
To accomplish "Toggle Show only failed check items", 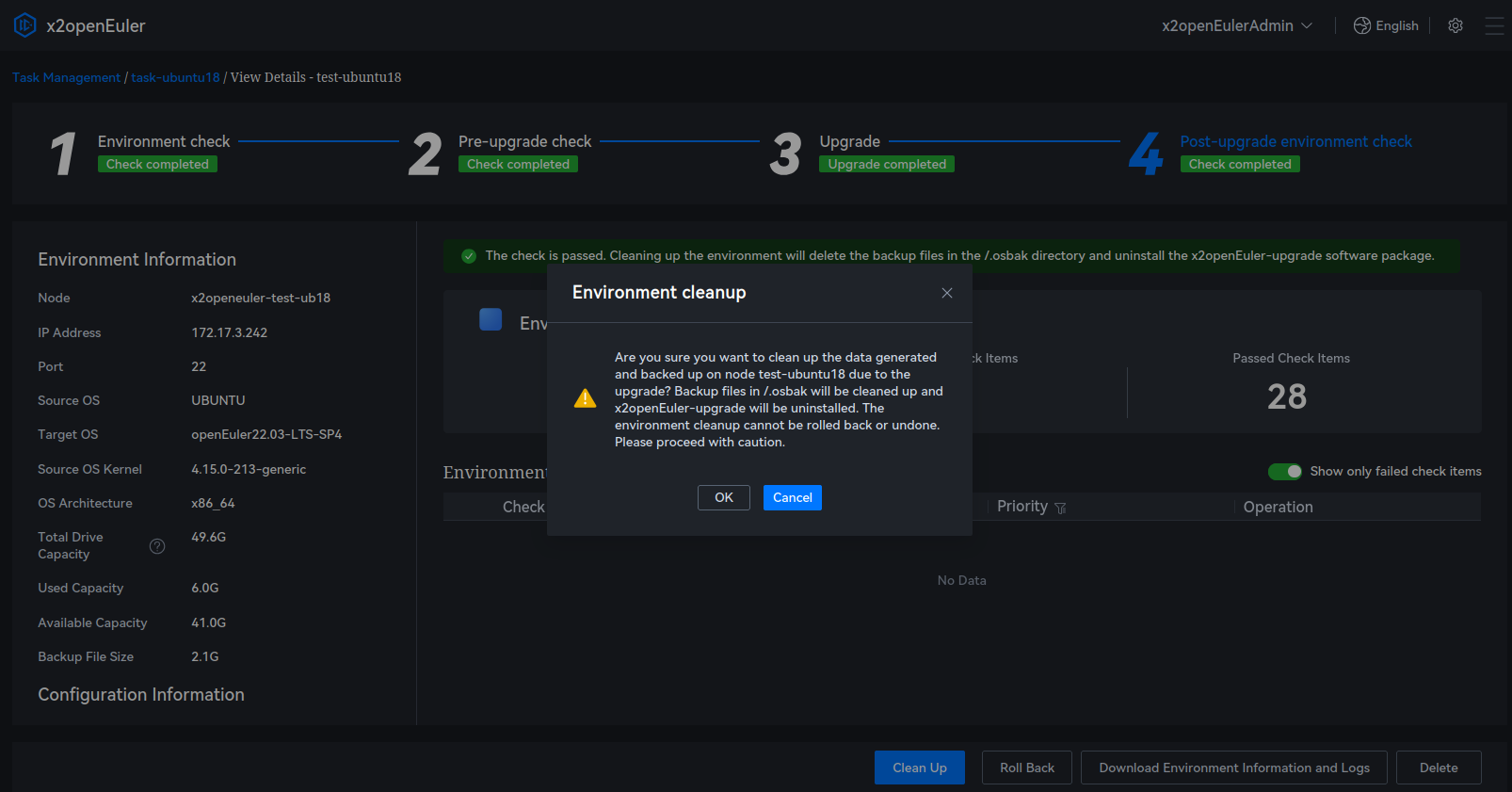I will tap(1284, 471).
